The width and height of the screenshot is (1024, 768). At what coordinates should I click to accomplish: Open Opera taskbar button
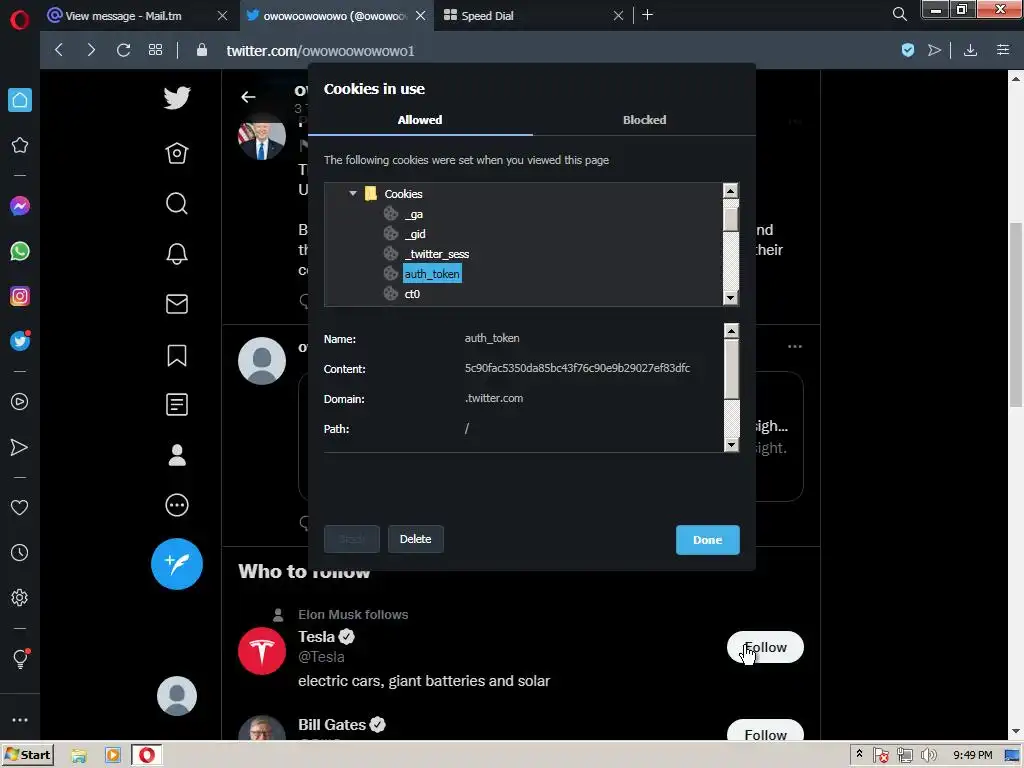146,755
